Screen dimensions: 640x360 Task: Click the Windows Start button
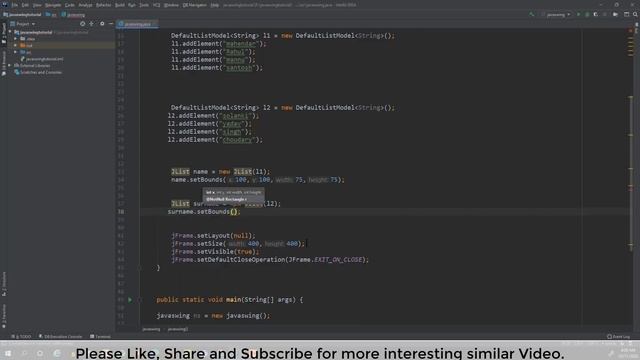8,353
